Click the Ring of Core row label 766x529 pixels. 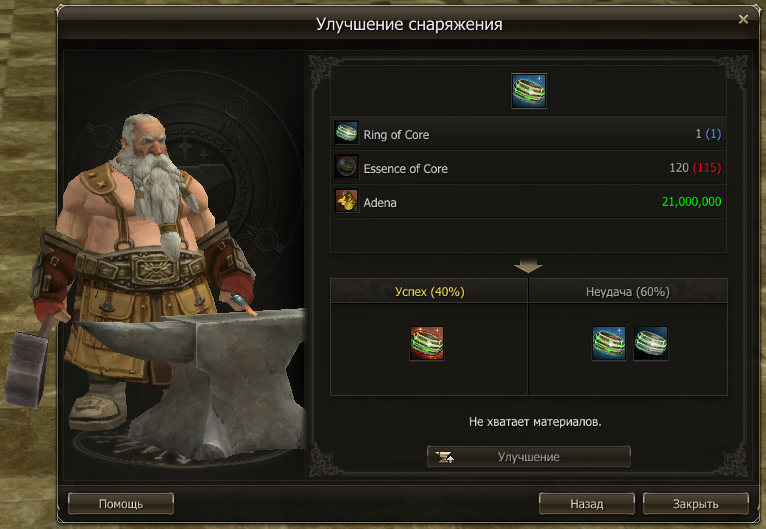[x=396, y=134]
